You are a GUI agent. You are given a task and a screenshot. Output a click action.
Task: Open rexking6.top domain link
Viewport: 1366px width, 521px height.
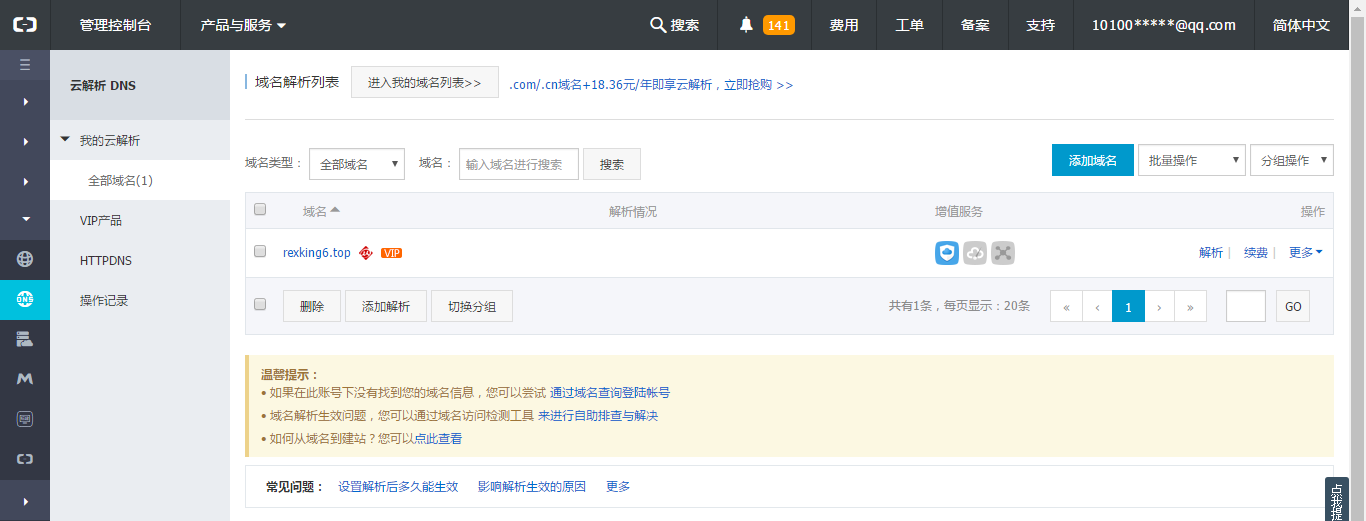point(317,253)
